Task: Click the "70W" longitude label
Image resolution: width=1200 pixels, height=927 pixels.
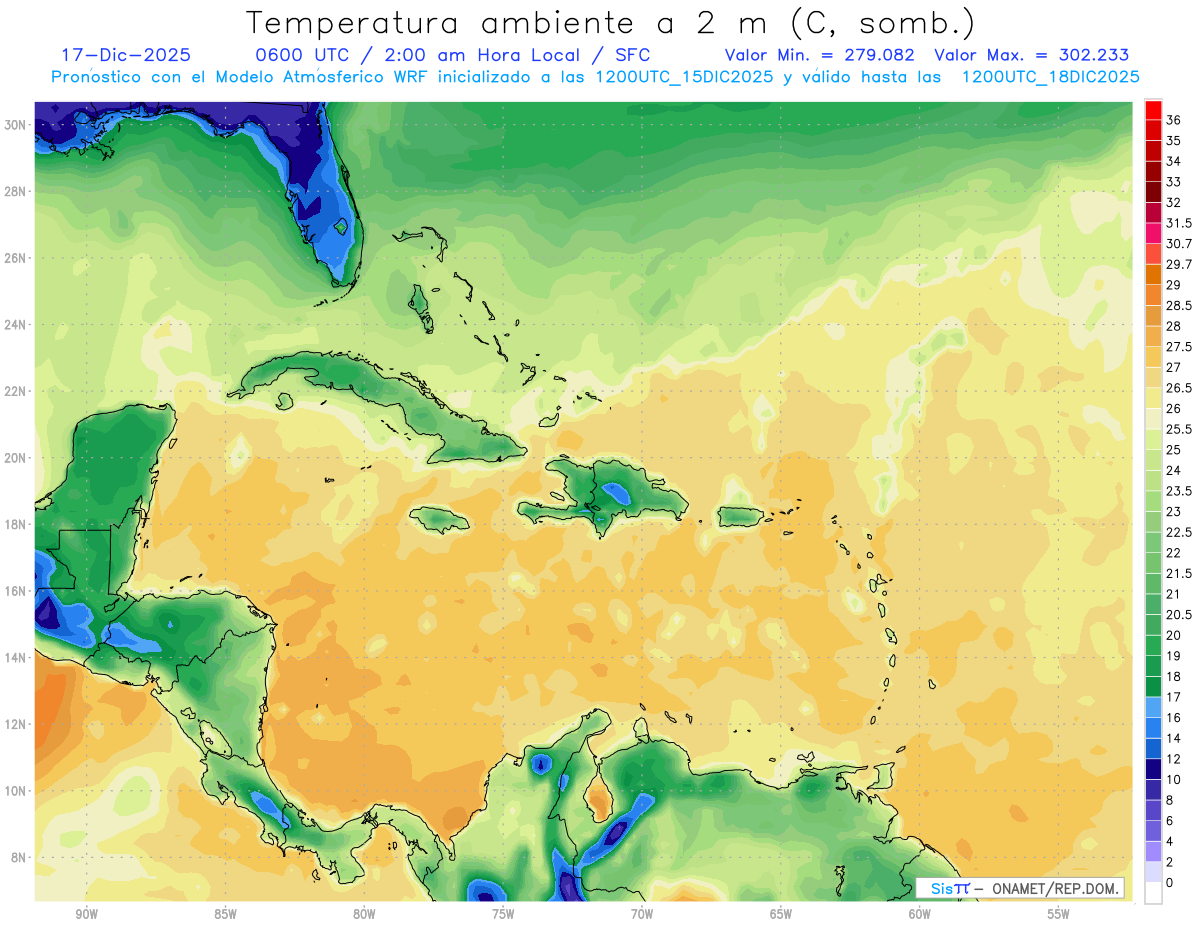Action: (x=642, y=915)
